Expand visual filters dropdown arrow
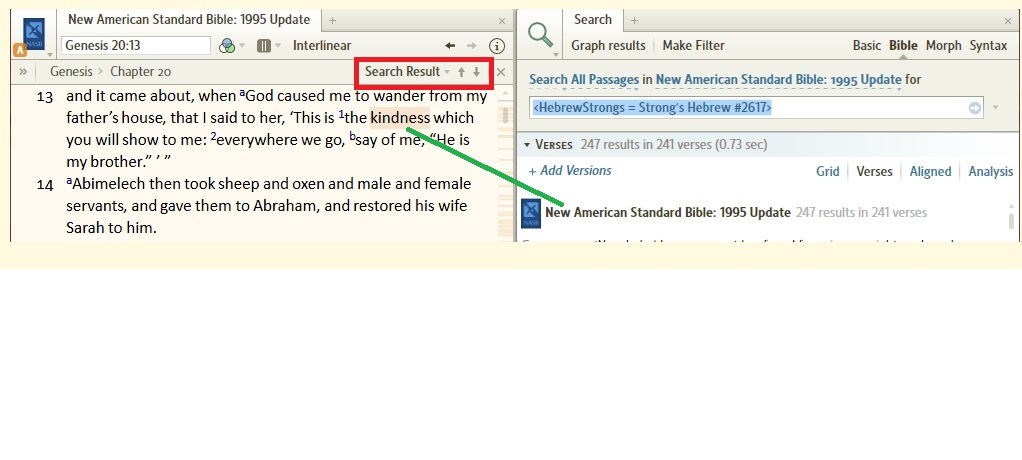1022x460 pixels. coord(242,46)
